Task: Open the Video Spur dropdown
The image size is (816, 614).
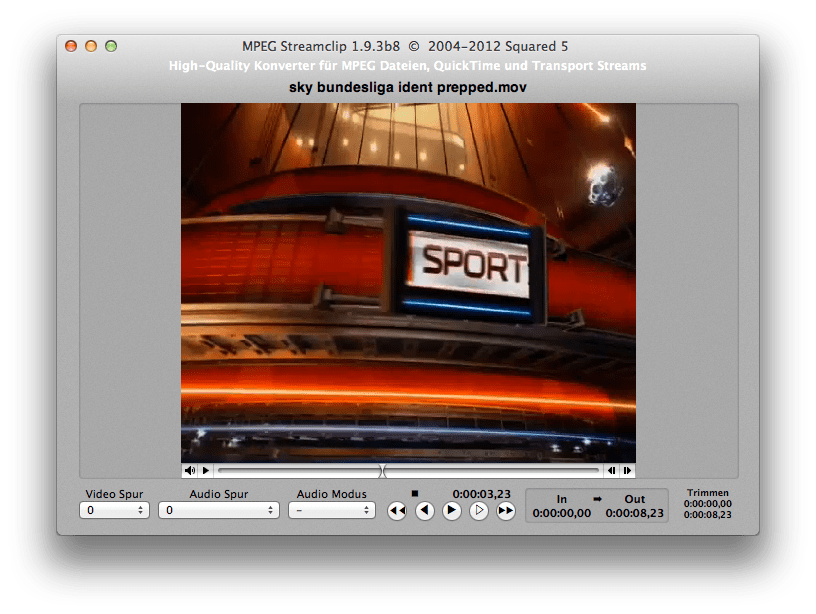Action: [114, 510]
